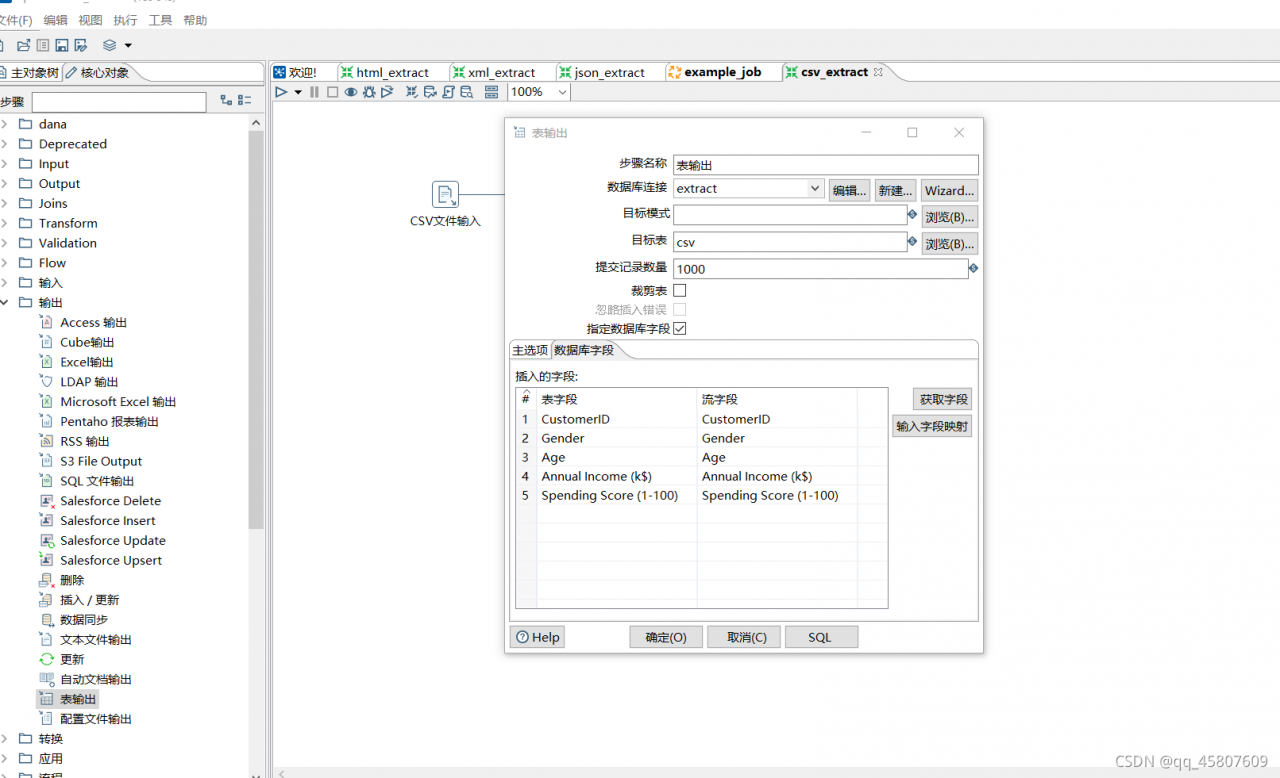1280x778 pixels.
Task: Open a file with the toolbar open icon
Action: tap(23, 45)
